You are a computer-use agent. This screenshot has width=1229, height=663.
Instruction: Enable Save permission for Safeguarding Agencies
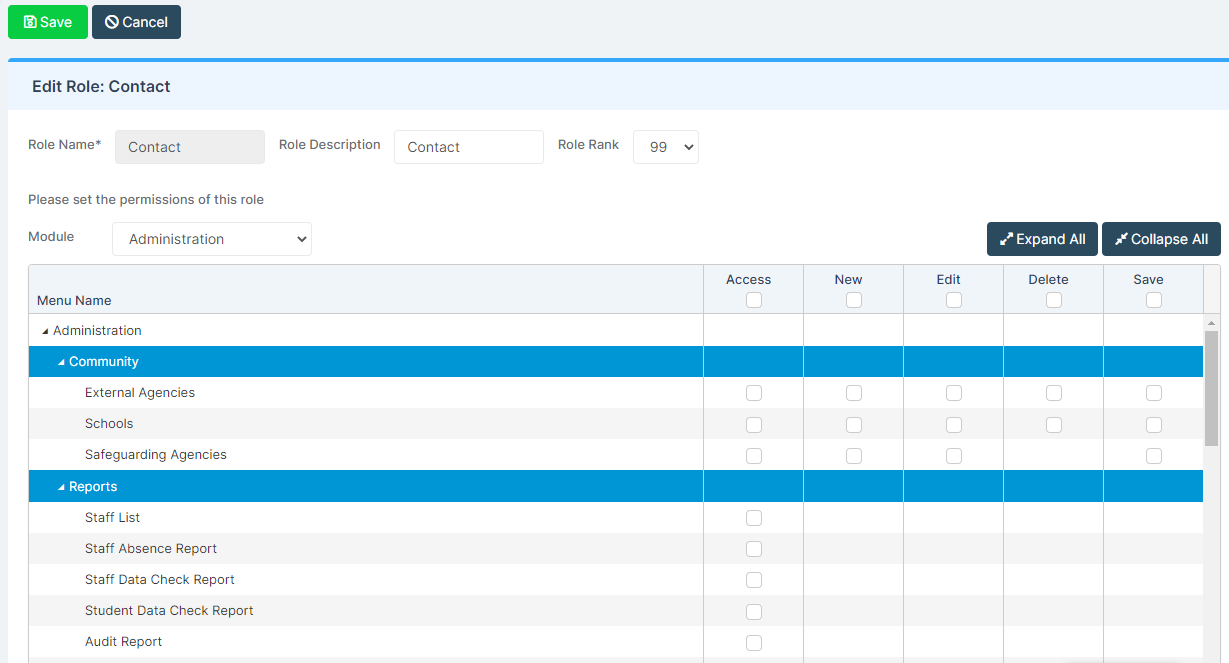pyautogui.click(x=1153, y=455)
